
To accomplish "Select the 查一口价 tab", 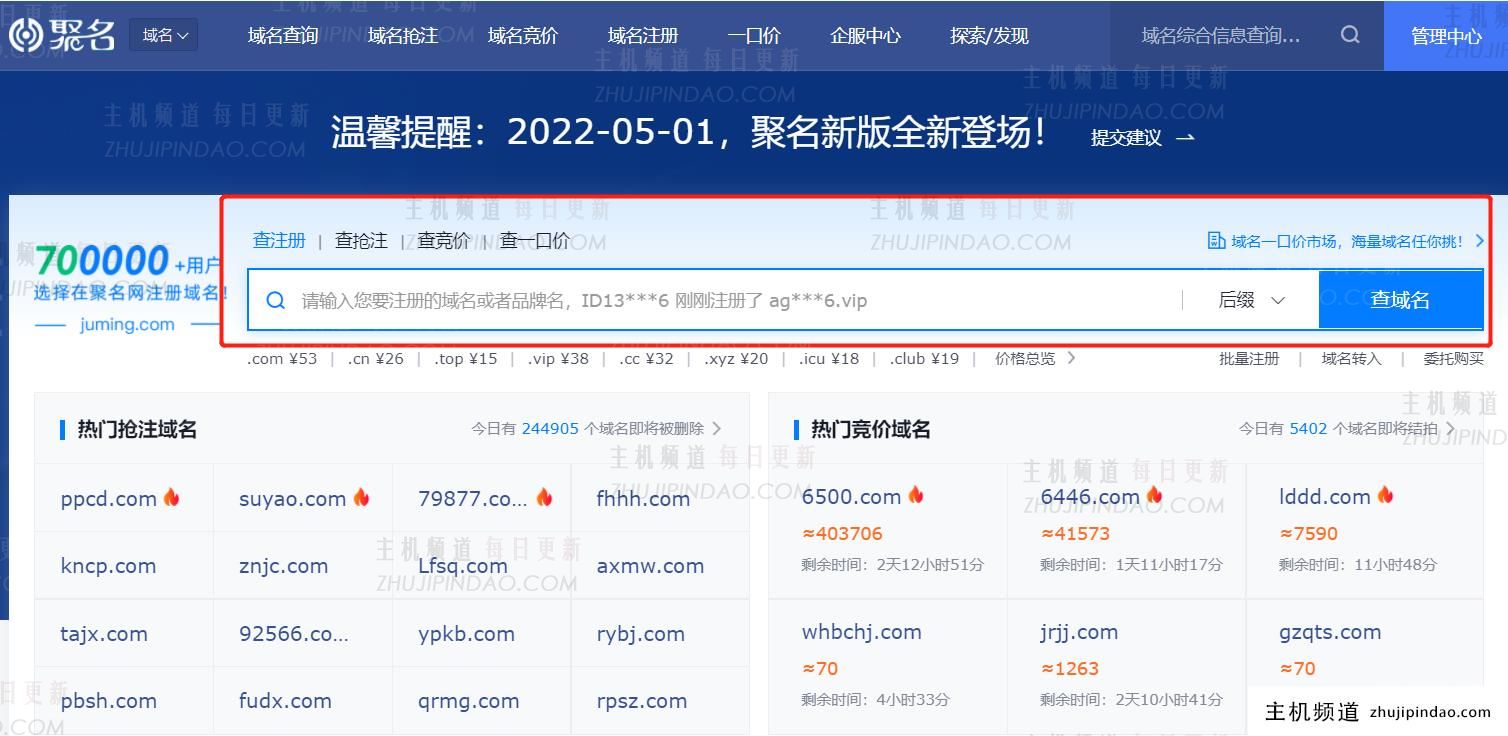I will pos(535,240).
